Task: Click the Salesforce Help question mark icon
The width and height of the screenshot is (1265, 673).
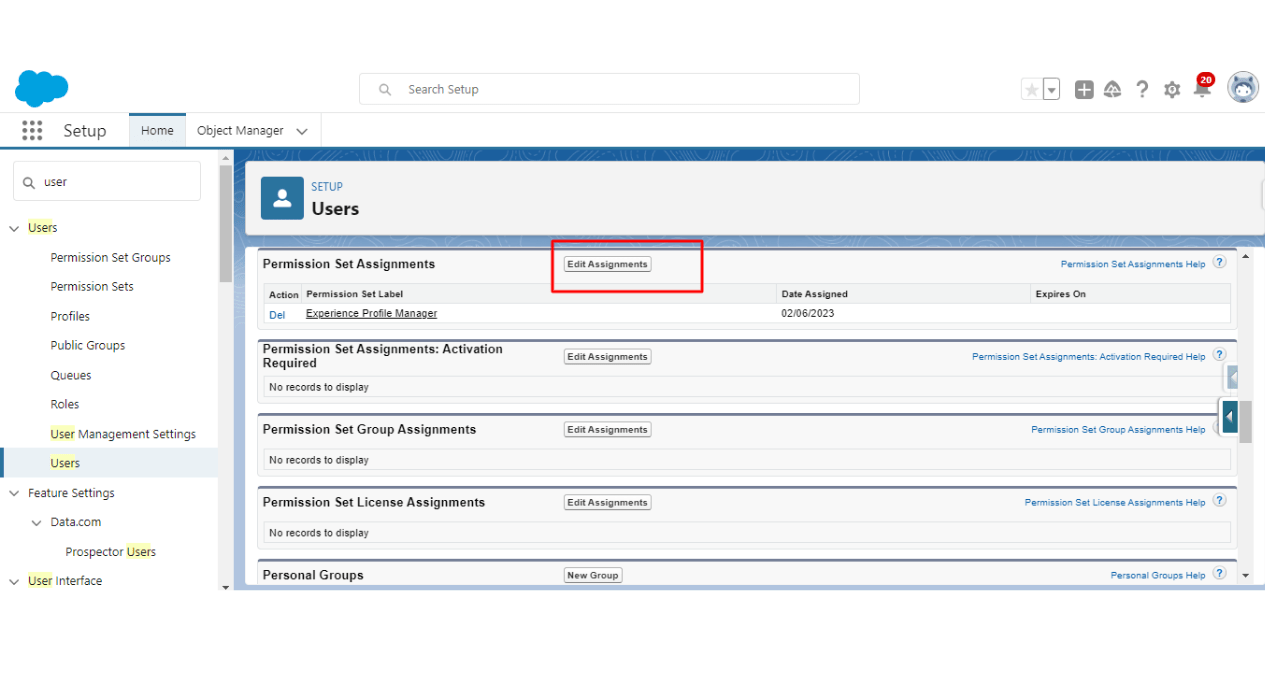Action: point(1142,90)
